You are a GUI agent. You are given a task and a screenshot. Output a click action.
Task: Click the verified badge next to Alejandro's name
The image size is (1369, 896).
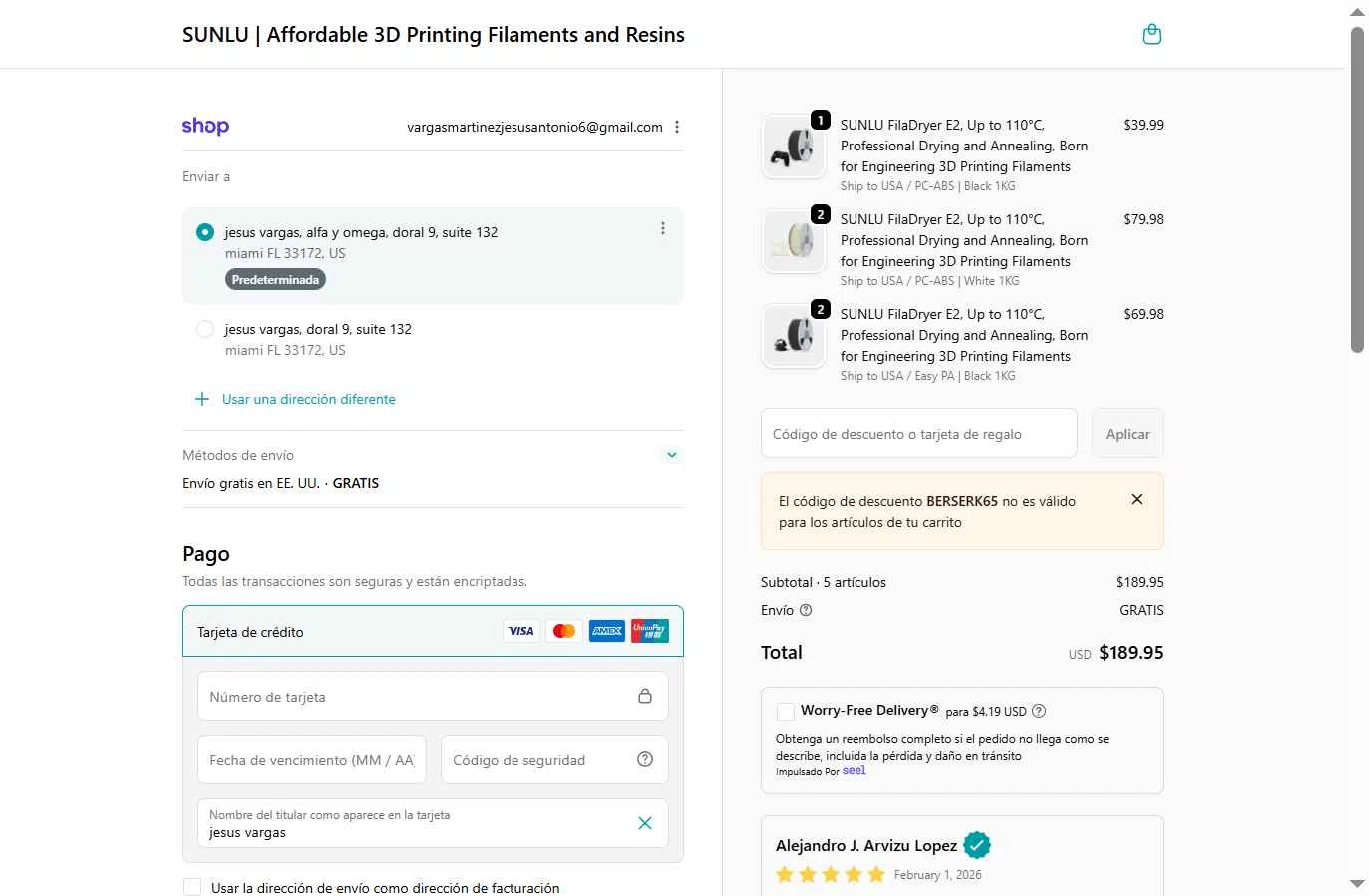pos(977,845)
